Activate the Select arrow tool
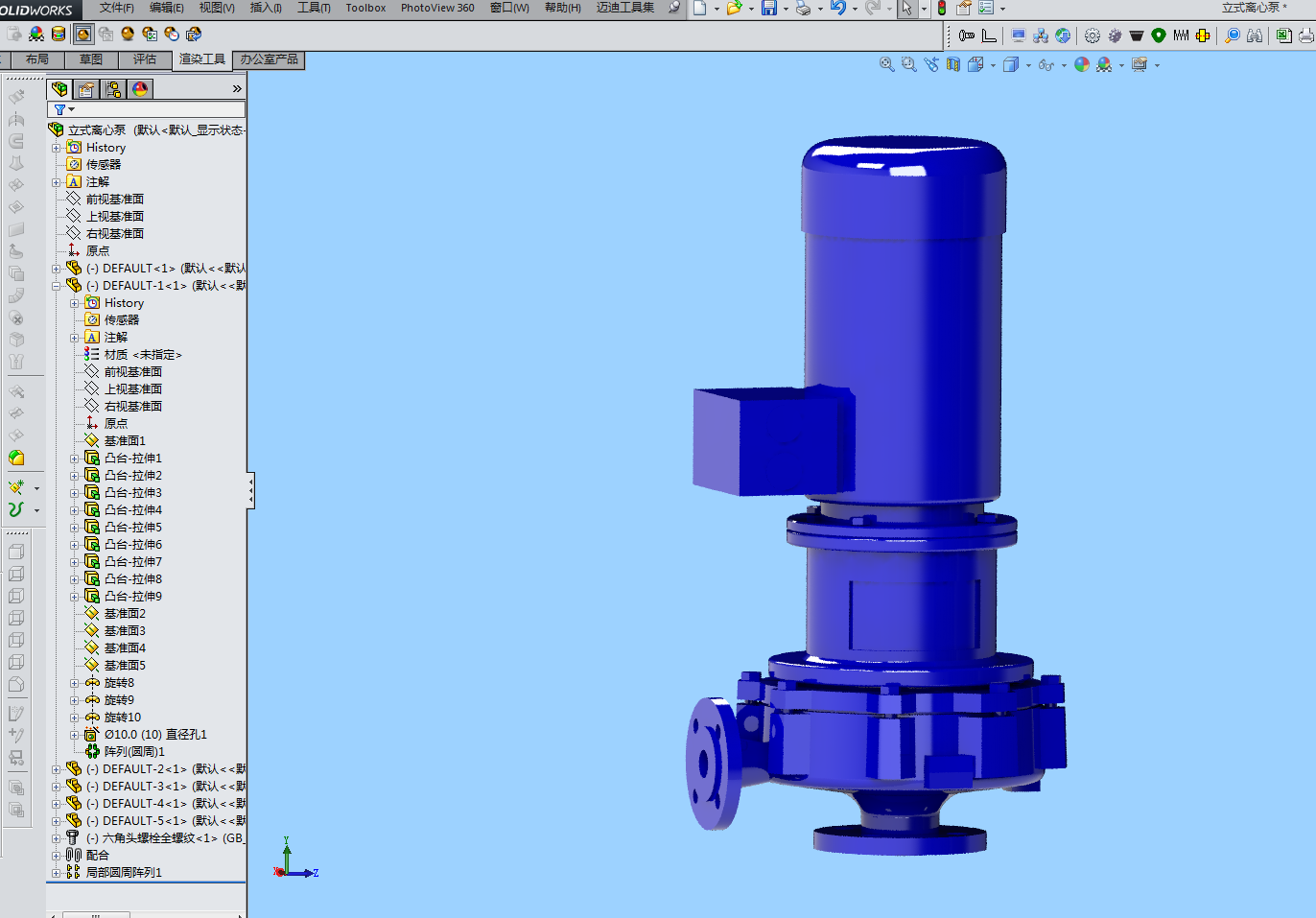Screen dimensions: 1316x918 point(906,8)
